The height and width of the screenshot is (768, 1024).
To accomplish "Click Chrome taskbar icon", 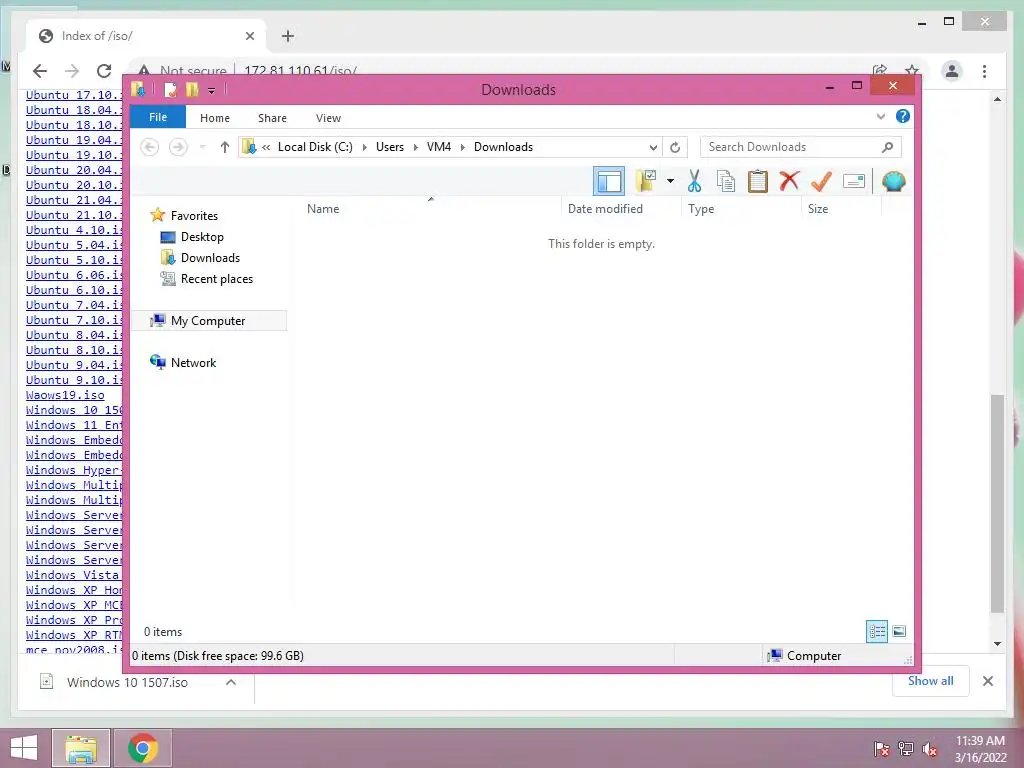I will (142, 748).
